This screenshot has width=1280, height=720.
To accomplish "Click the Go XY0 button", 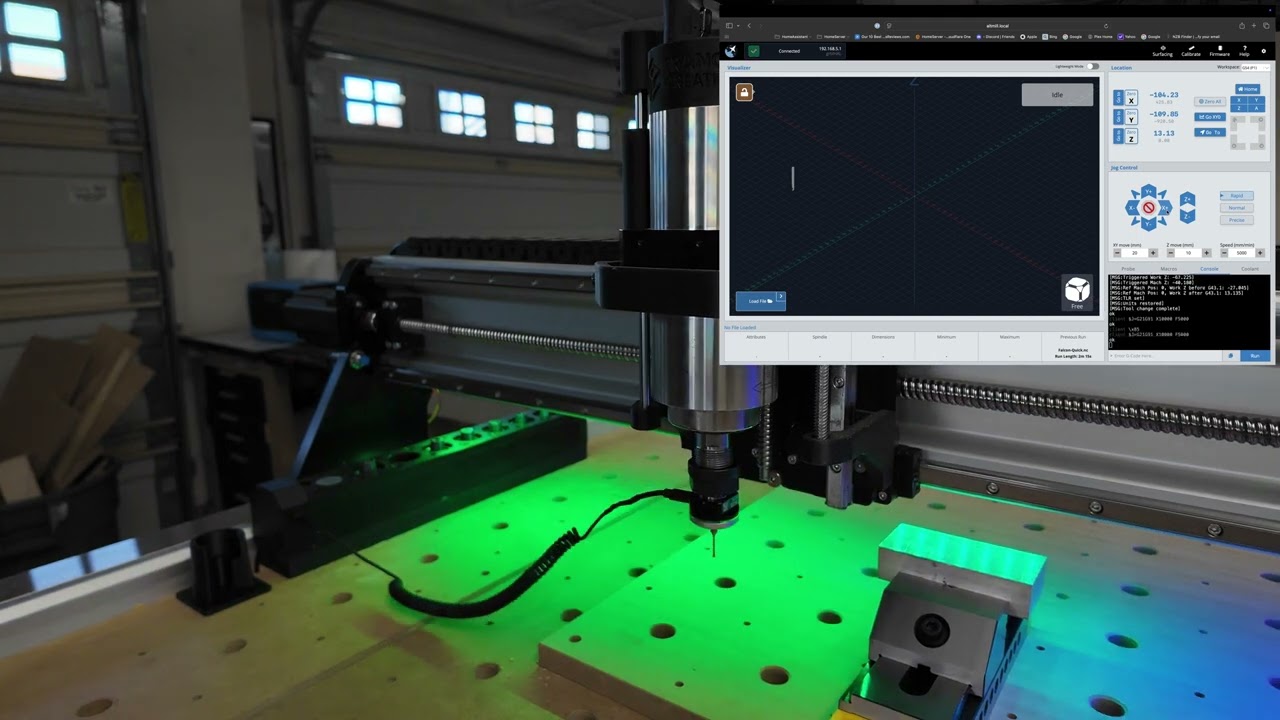I will click(1210, 117).
